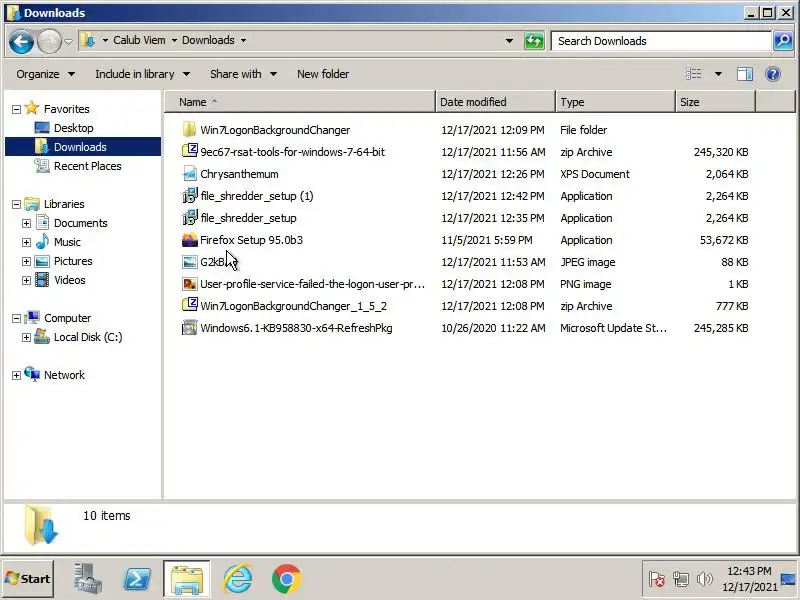Click the 245,320 KB size cell
This screenshot has width=800, height=600.
pos(720,152)
